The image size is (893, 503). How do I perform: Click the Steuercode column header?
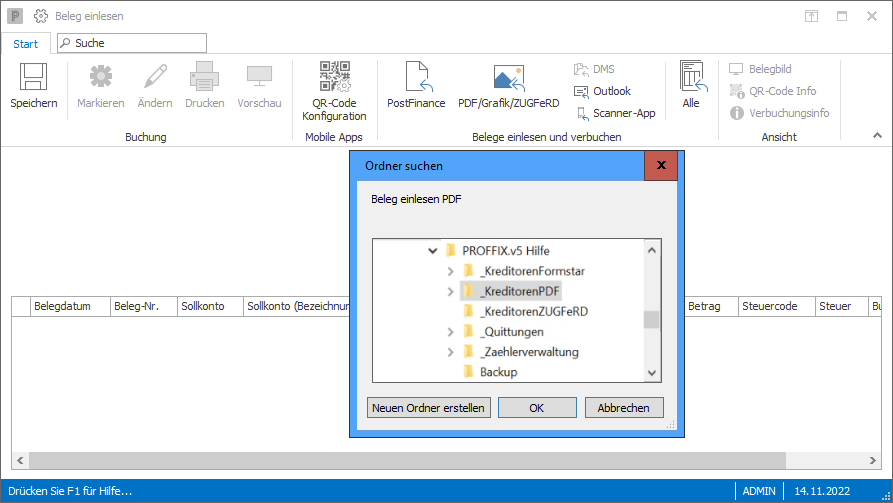click(x=777, y=306)
